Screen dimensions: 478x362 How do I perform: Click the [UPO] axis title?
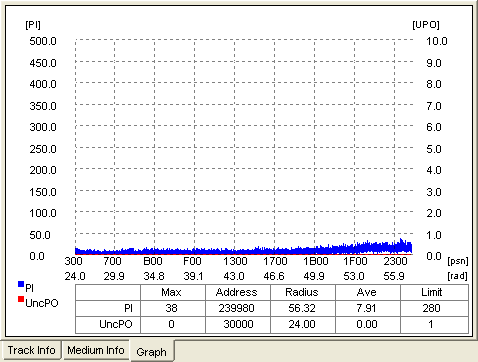coord(426,25)
